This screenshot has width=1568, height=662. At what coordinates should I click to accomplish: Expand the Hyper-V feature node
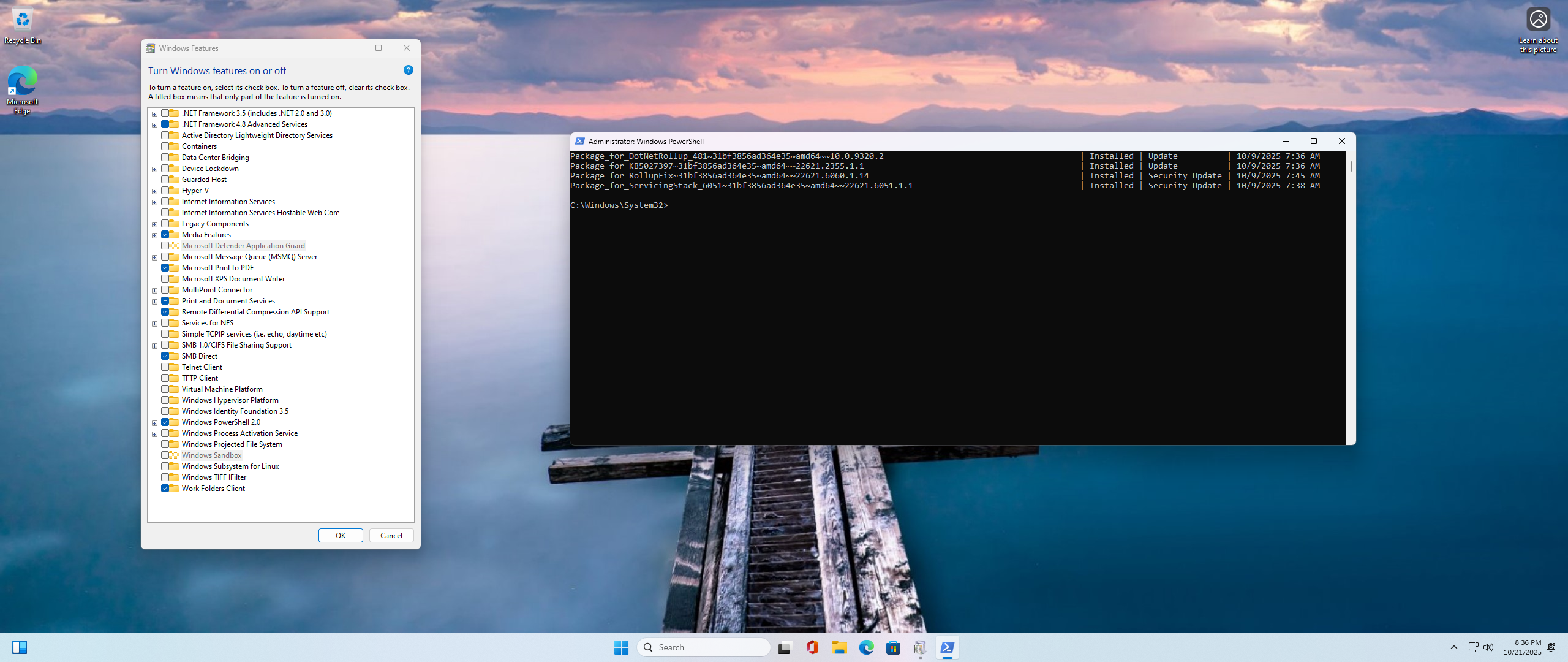[x=155, y=191]
